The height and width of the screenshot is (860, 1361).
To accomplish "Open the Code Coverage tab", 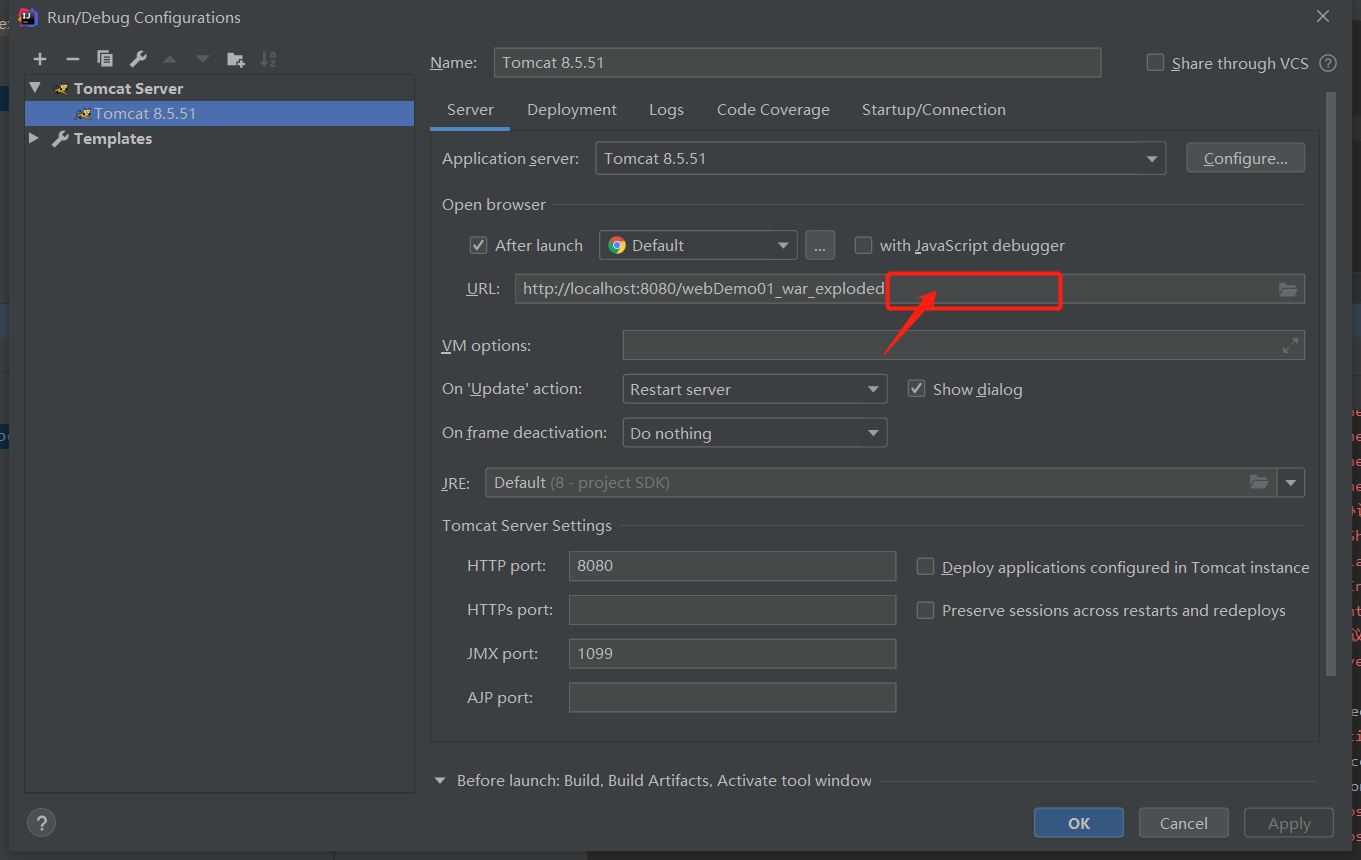I will click(773, 109).
